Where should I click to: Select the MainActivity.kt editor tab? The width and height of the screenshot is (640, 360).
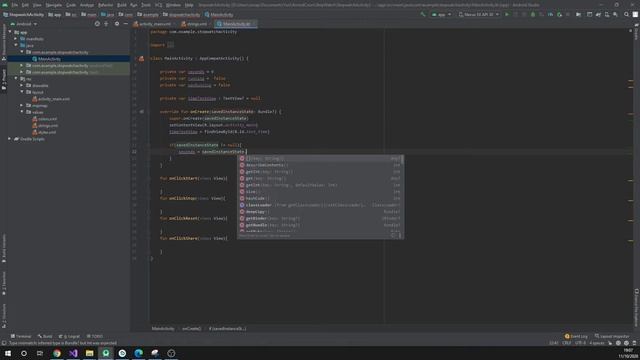pos(235,24)
